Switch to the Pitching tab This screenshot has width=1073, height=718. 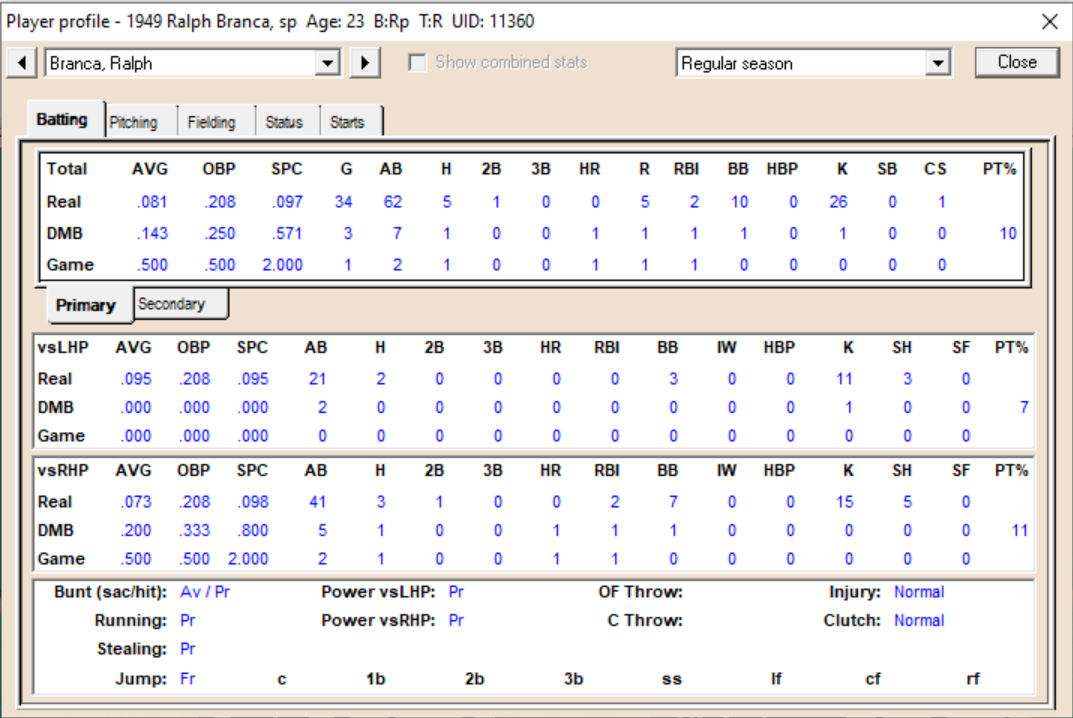click(x=133, y=122)
